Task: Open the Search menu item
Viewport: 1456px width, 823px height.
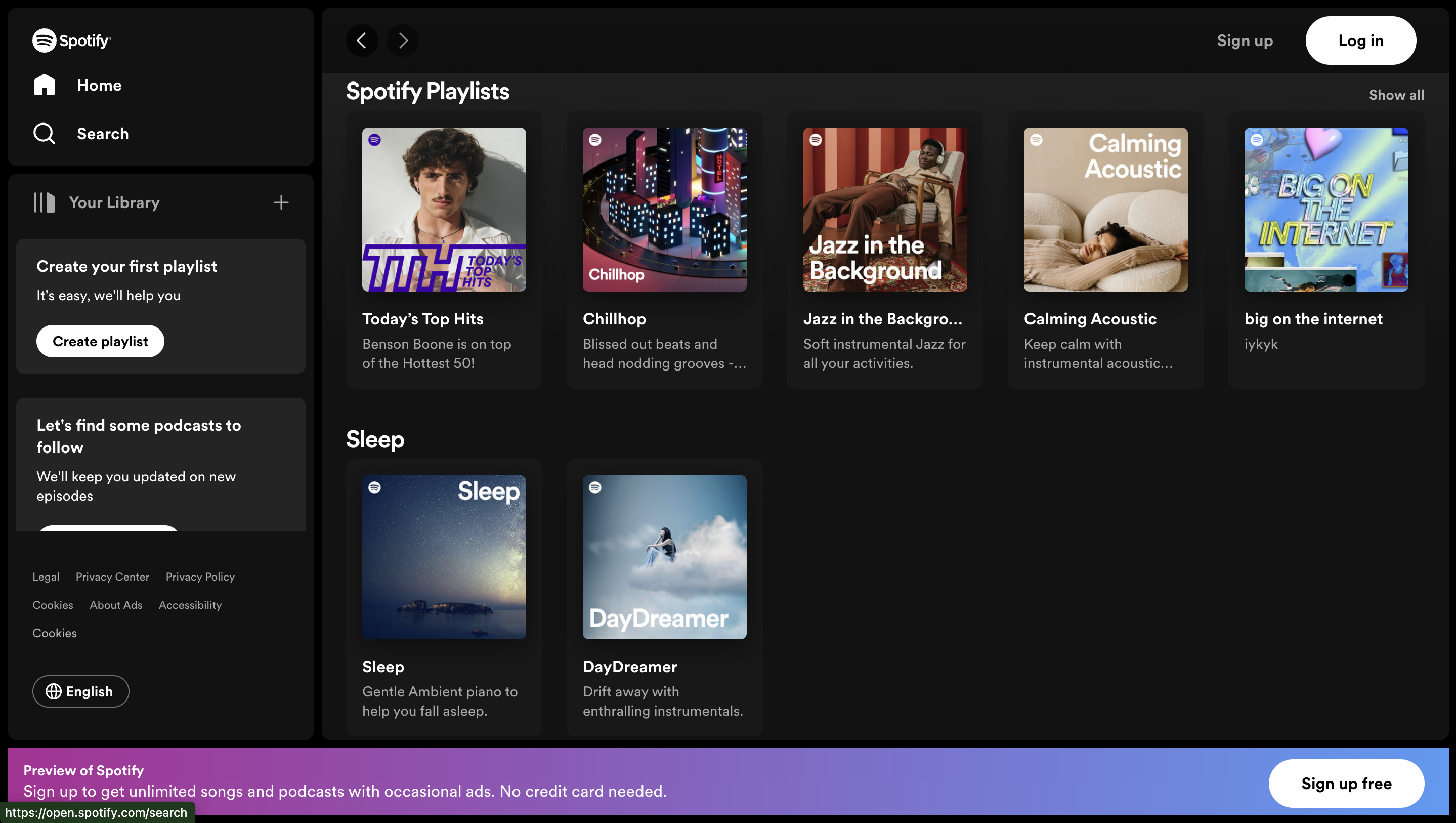Action: click(x=102, y=134)
